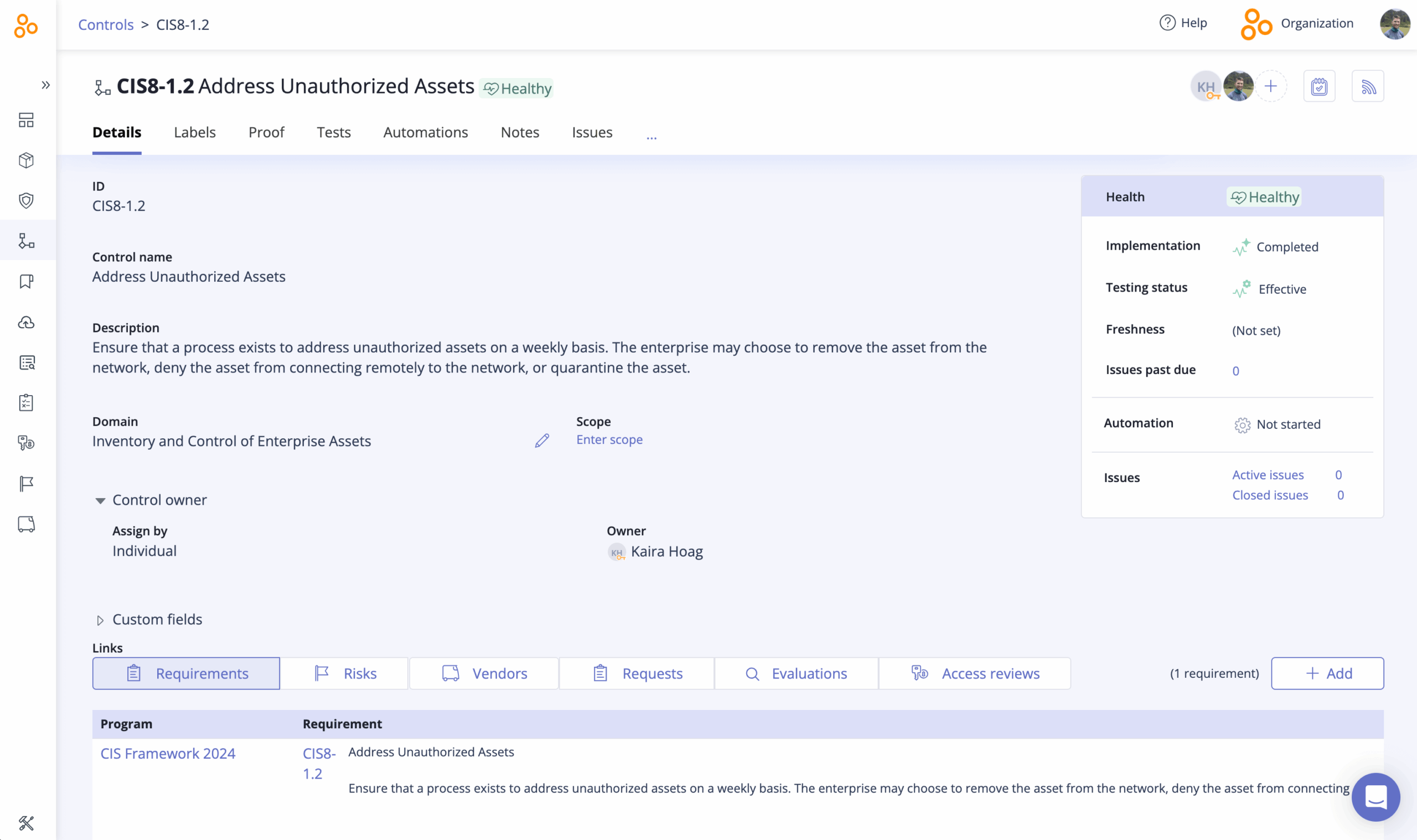Click the calendar check icon button
Screen dimensions: 1417x840
tap(1319, 86)
